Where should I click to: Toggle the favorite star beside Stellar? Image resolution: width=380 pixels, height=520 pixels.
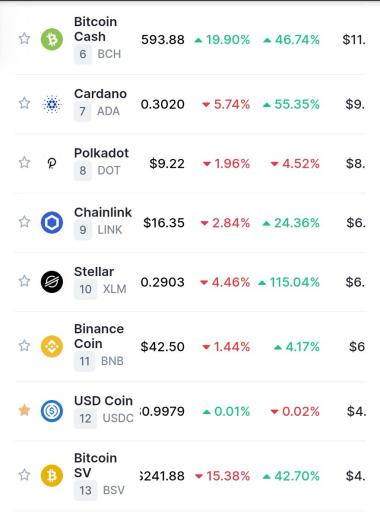tap(24, 281)
